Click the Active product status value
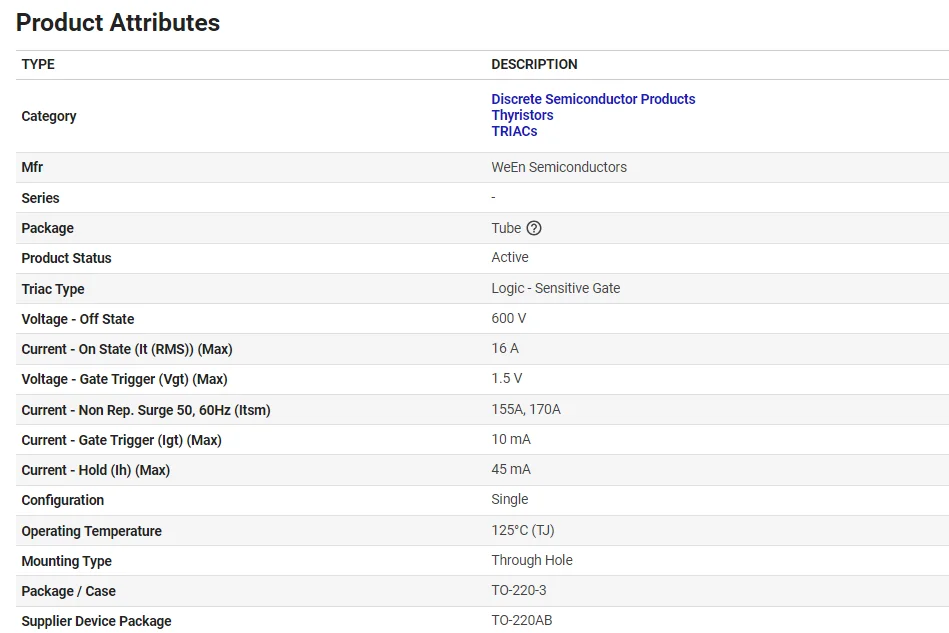Viewport: 949px width, 633px height. pos(510,257)
